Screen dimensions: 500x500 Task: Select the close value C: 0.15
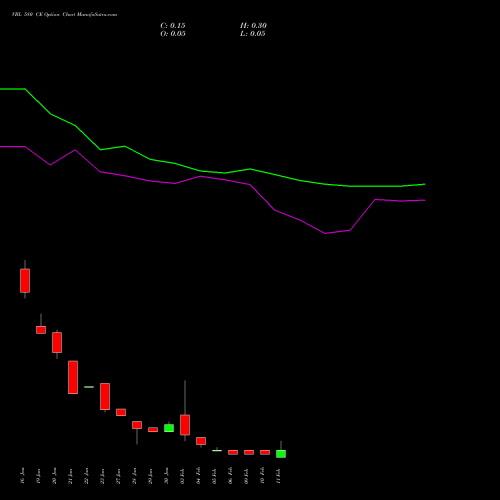pos(173,26)
